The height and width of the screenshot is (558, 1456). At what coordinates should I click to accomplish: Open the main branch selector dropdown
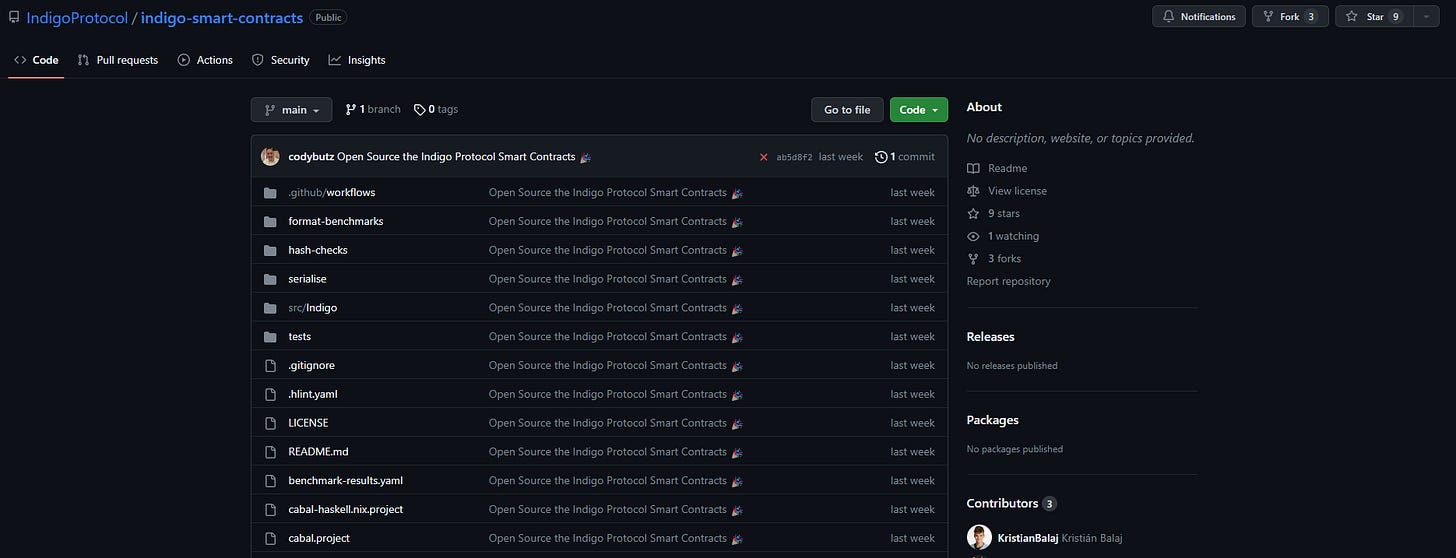[x=292, y=110]
